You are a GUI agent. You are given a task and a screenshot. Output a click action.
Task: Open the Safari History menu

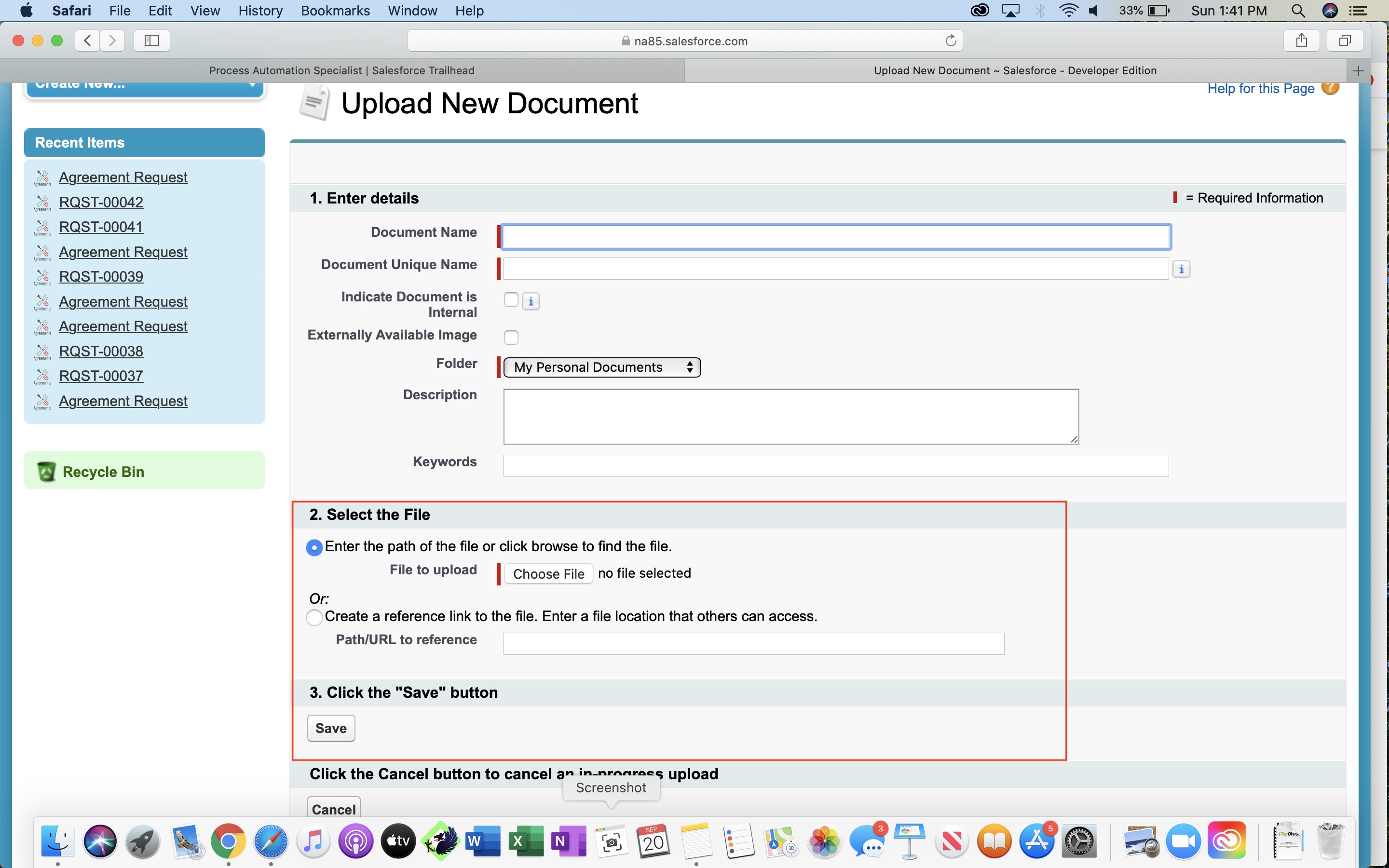tap(260, 10)
